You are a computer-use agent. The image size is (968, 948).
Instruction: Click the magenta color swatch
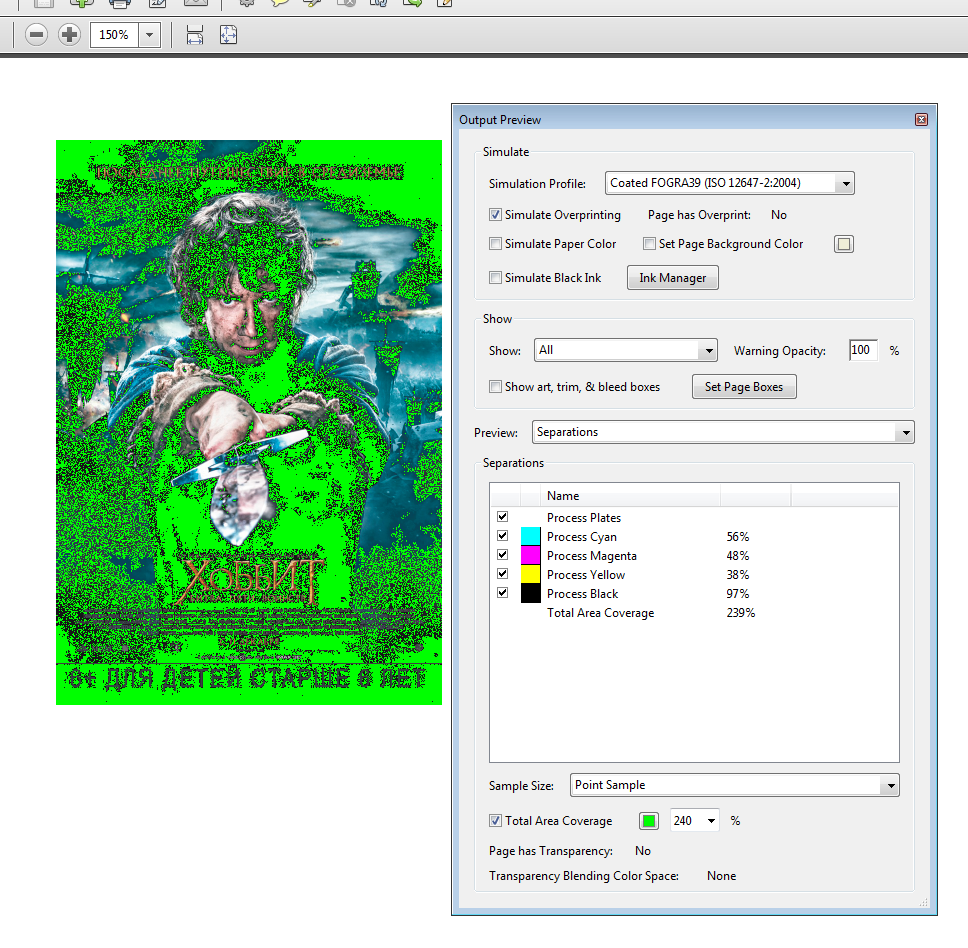pyautogui.click(x=530, y=555)
